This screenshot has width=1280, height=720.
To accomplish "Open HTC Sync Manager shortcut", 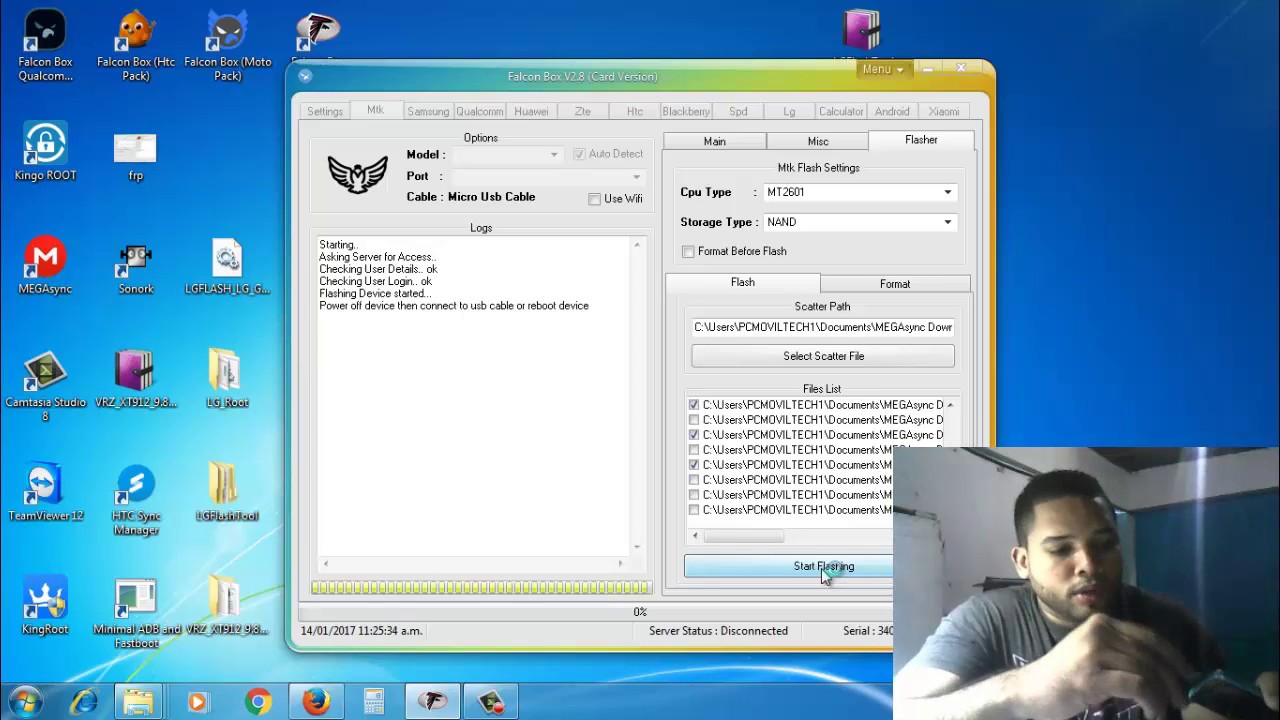I will tap(136, 499).
